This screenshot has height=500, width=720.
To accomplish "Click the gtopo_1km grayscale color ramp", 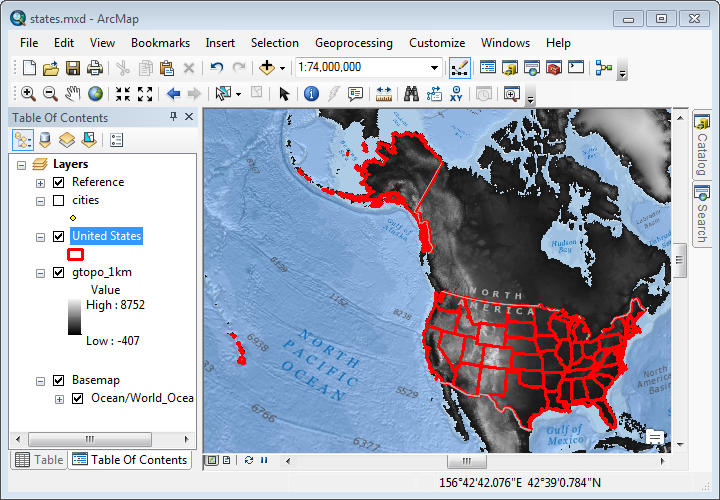I will pyautogui.click(x=74, y=317).
